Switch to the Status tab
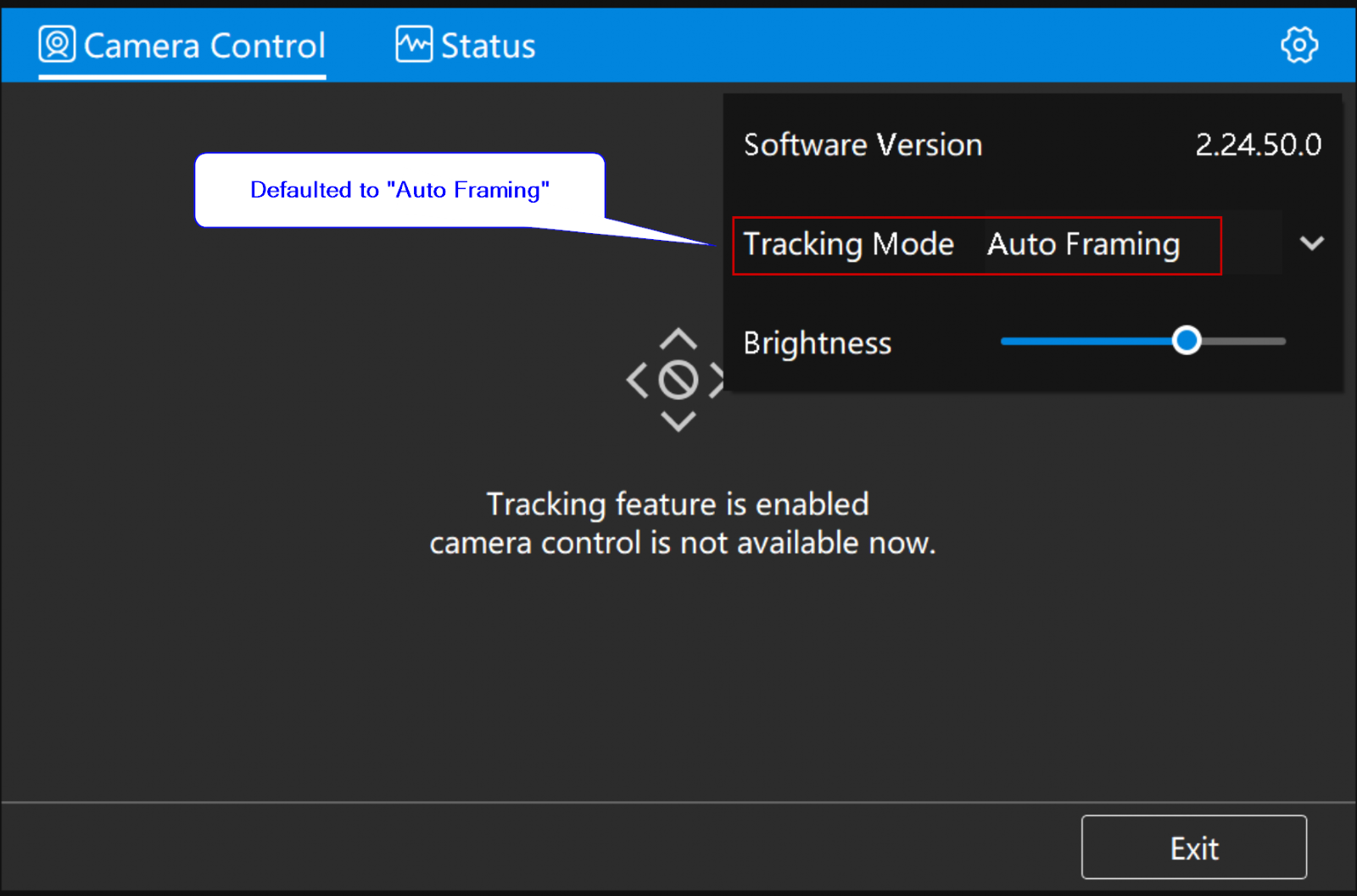The width and height of the screenshot is (1357, 896). pos(488,46)
